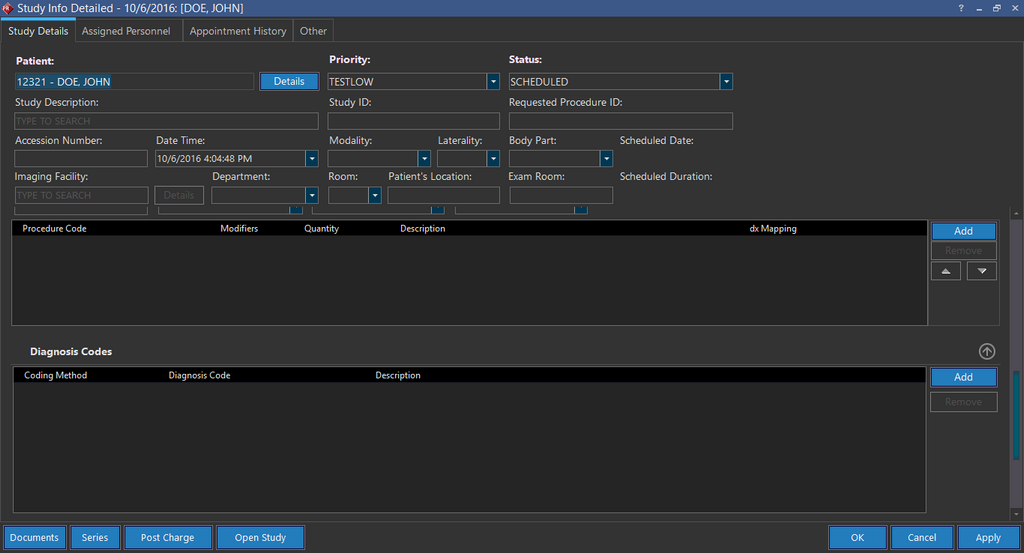Expand the Body Part dropdown
Viewport: 1024px width, 553px height.
coord(606,158)
